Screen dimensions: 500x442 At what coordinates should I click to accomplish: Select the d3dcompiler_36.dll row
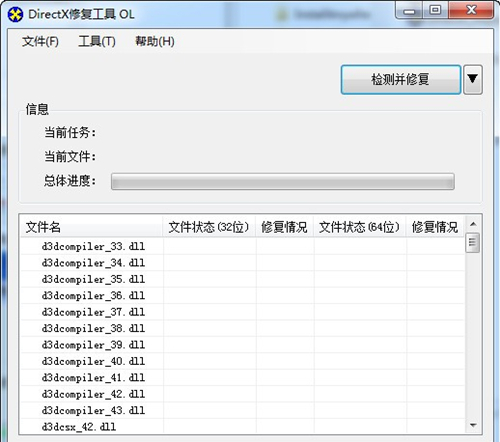pyautogui.click(x=242, y=295)
